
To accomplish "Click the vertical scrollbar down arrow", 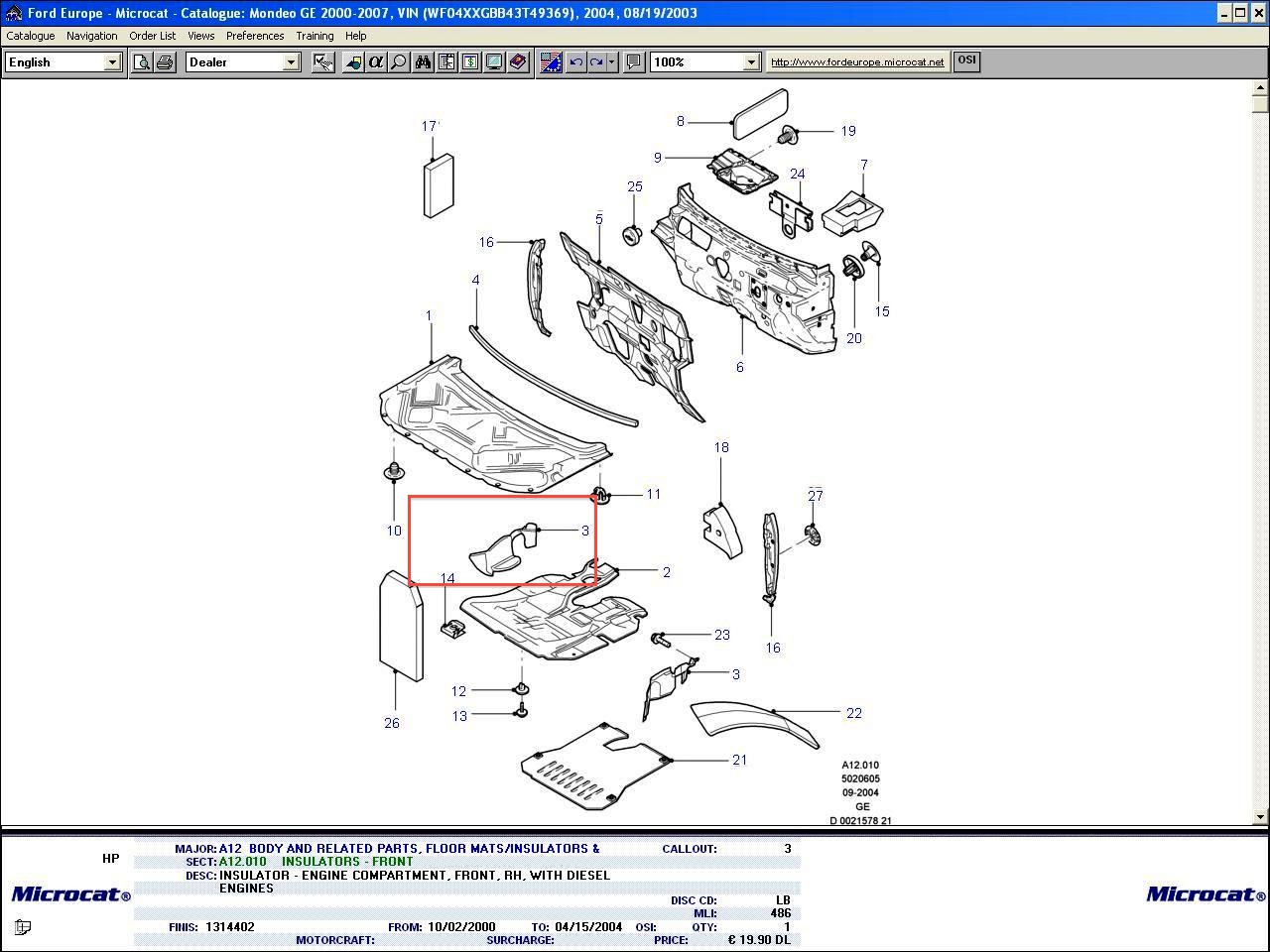I will point(1261,817).
